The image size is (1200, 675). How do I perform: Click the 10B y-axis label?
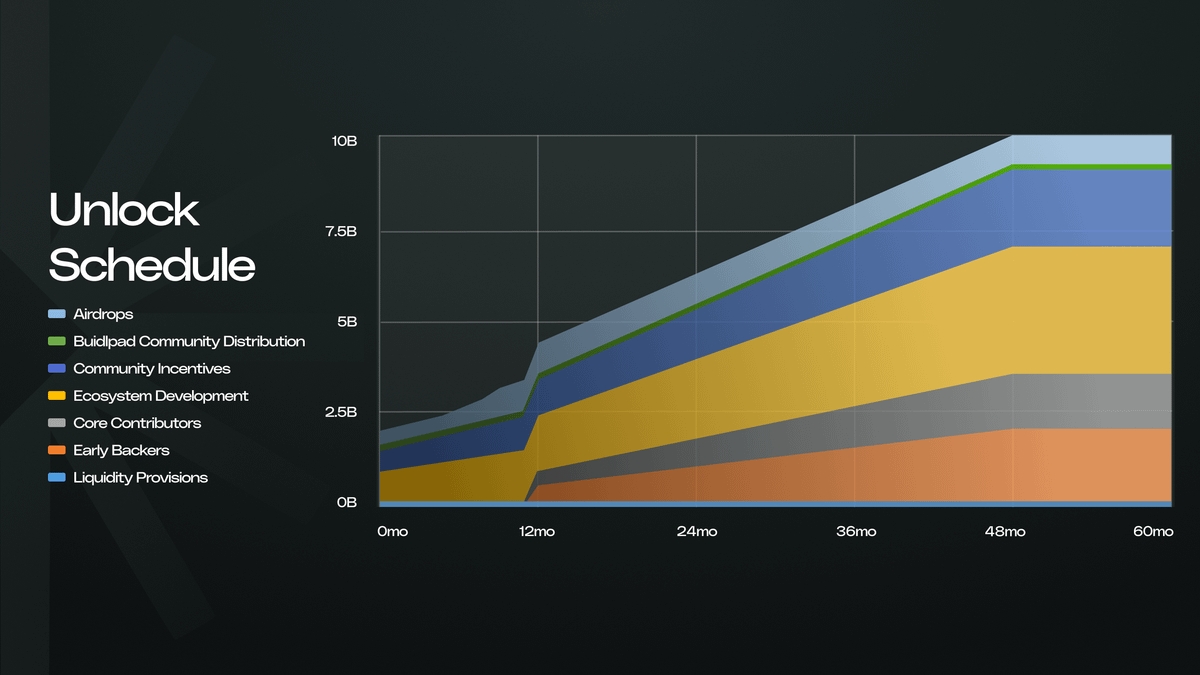[344, 141]
